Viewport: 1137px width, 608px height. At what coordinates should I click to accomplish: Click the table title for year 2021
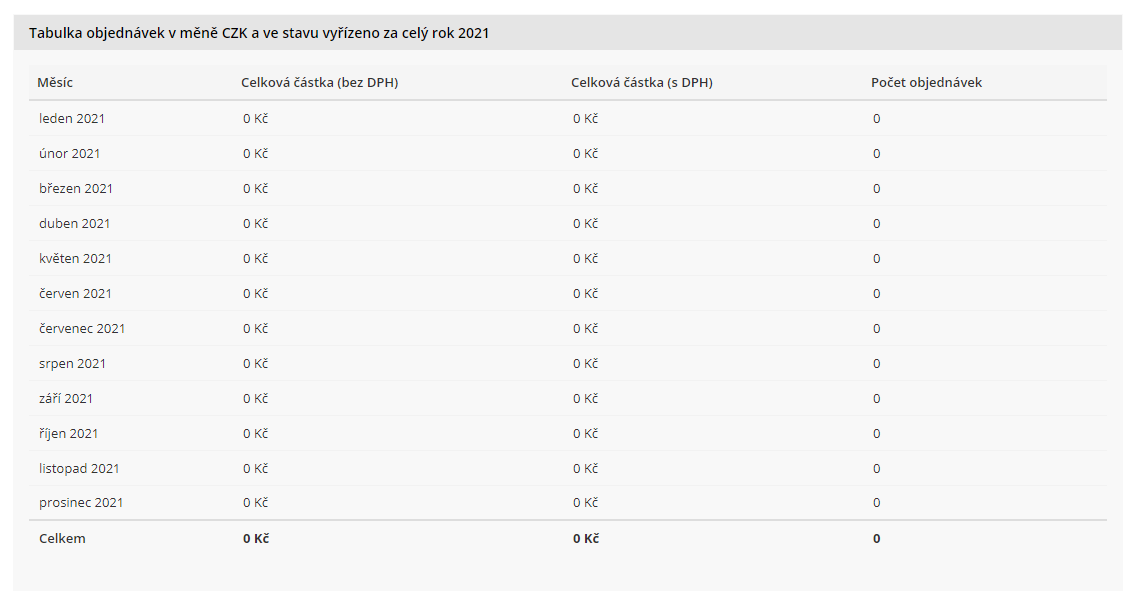coord(259,33)
